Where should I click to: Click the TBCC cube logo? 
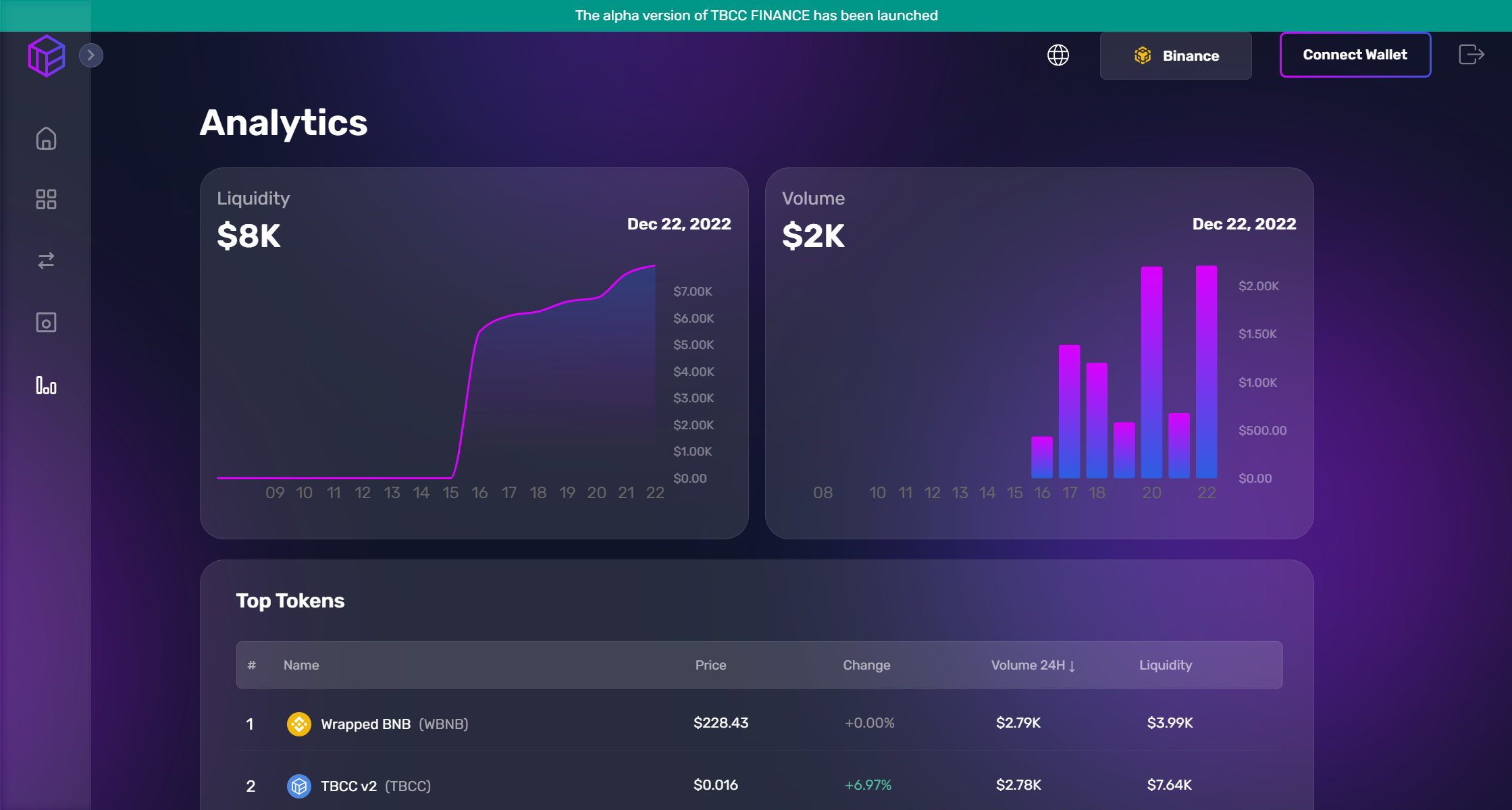coord(47,56)
